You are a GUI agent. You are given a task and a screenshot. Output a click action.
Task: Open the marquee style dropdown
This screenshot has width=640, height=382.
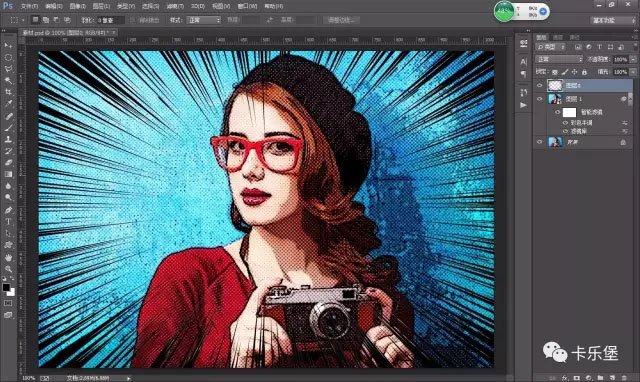coord(204,20)
